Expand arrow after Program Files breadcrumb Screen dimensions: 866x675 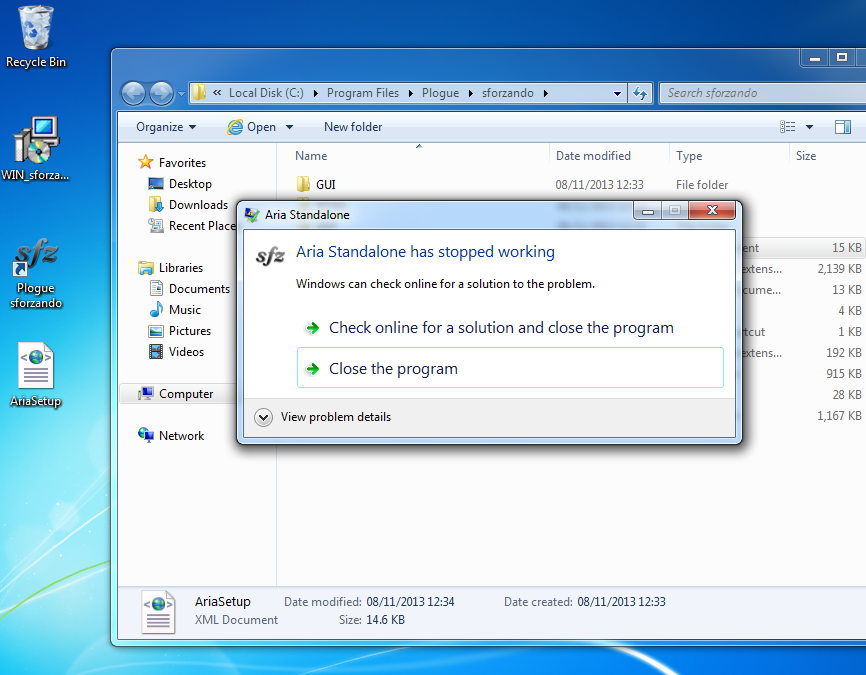(x=411, y=93)
